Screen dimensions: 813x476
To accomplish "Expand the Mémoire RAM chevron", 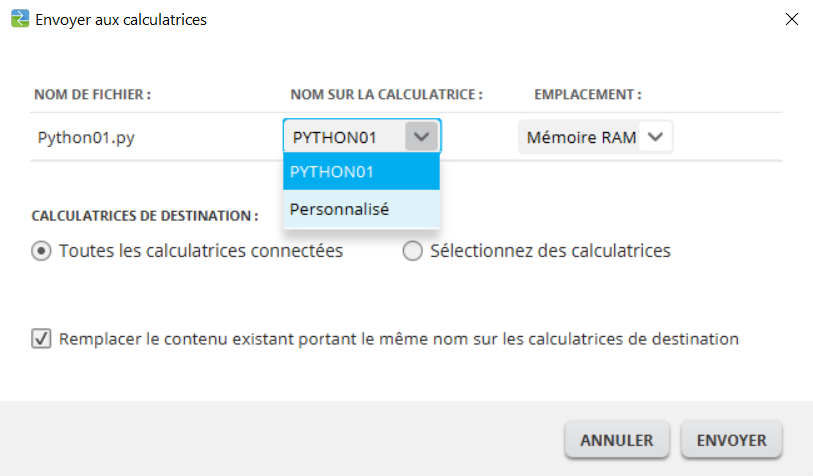I will pos(655,137).
